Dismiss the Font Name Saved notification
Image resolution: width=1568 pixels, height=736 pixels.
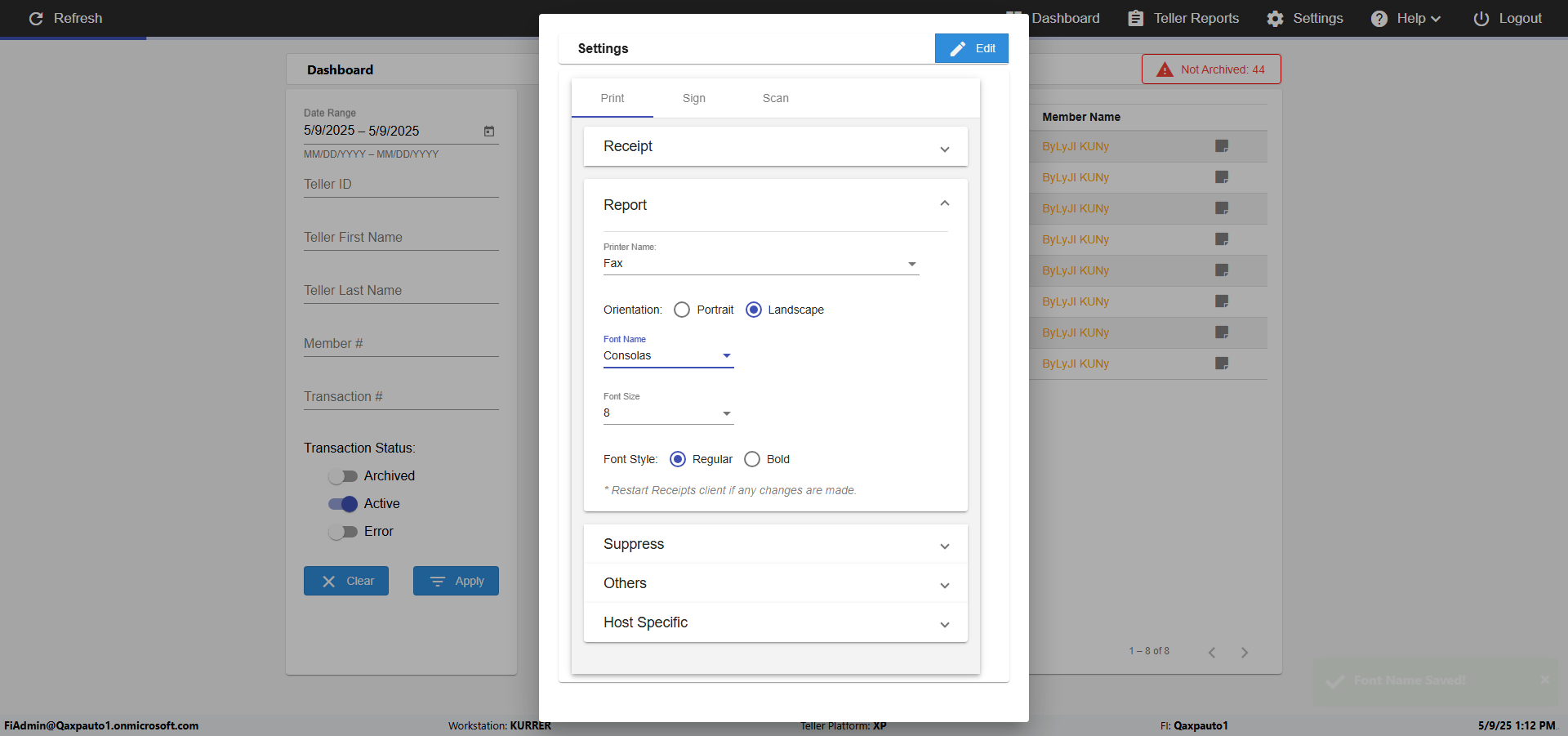pos(1544,680)
